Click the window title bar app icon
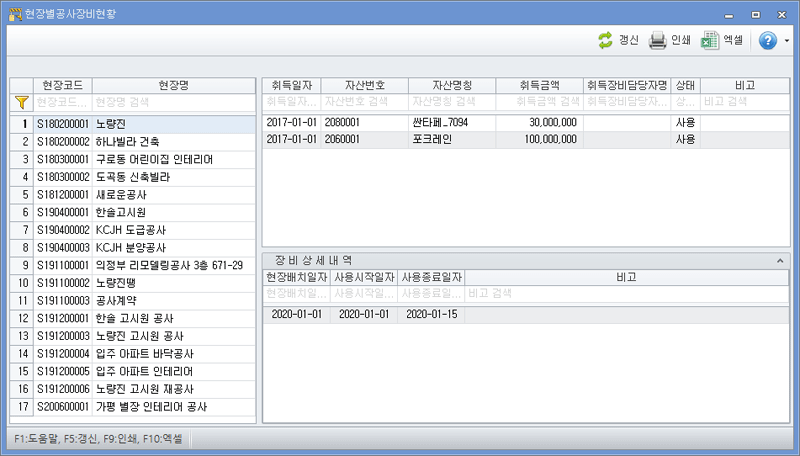 pos(15,14)
